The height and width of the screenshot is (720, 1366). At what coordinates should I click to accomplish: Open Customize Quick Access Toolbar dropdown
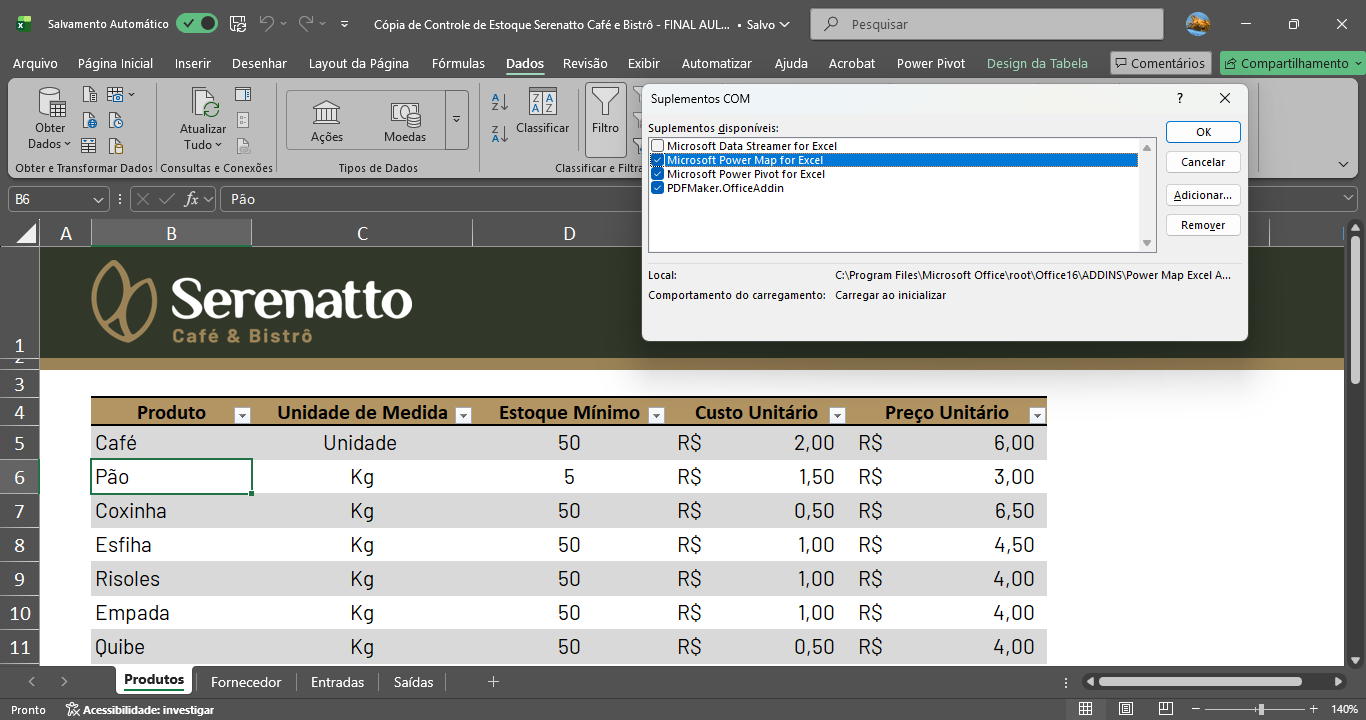(x=345, y=24)
